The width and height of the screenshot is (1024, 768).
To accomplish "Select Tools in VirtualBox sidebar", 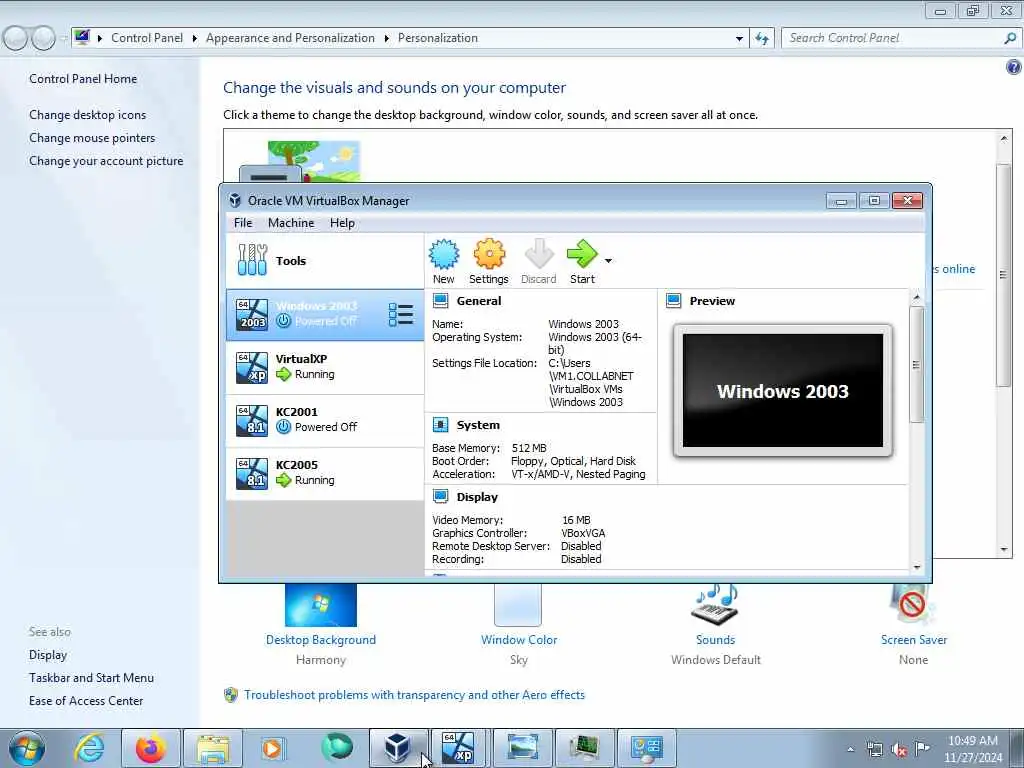I will point(325,261).
